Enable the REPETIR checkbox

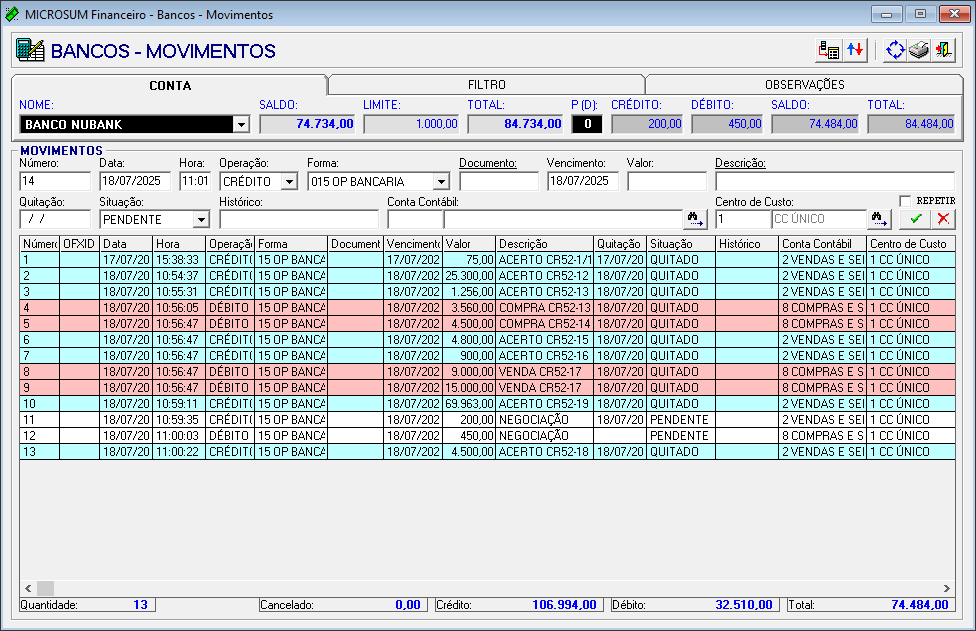[x=905, y=201]
